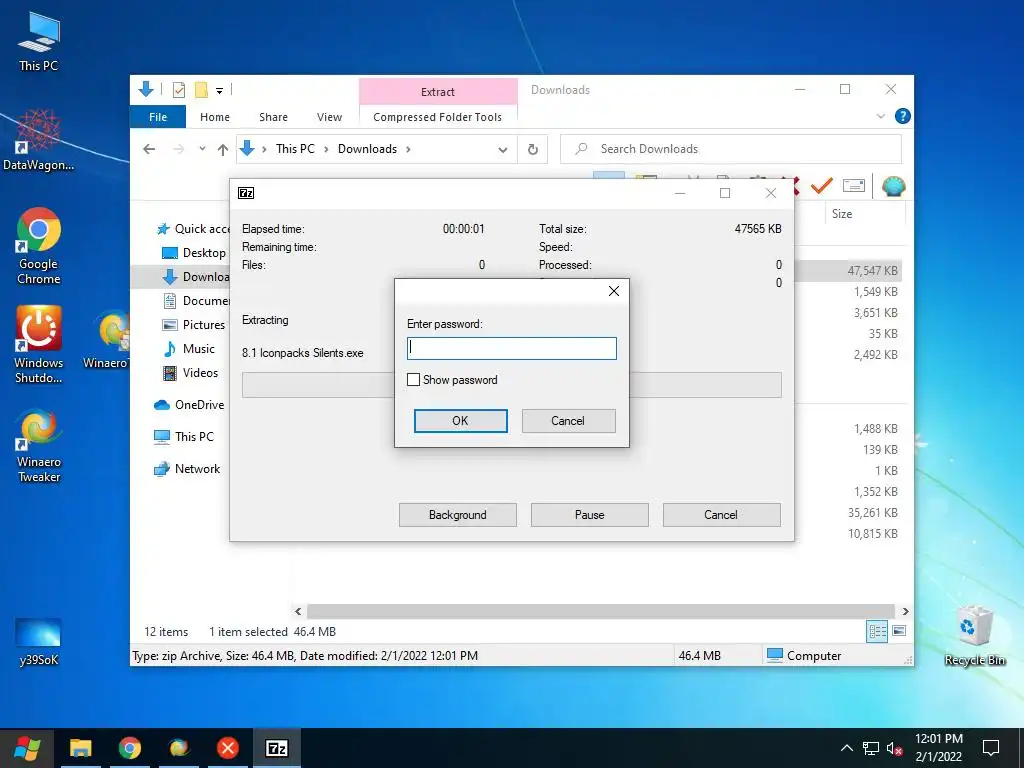The image size is (1024, 768).
Task: Click 7-Zip taskbar button
Action: click(x=277, y=748)
